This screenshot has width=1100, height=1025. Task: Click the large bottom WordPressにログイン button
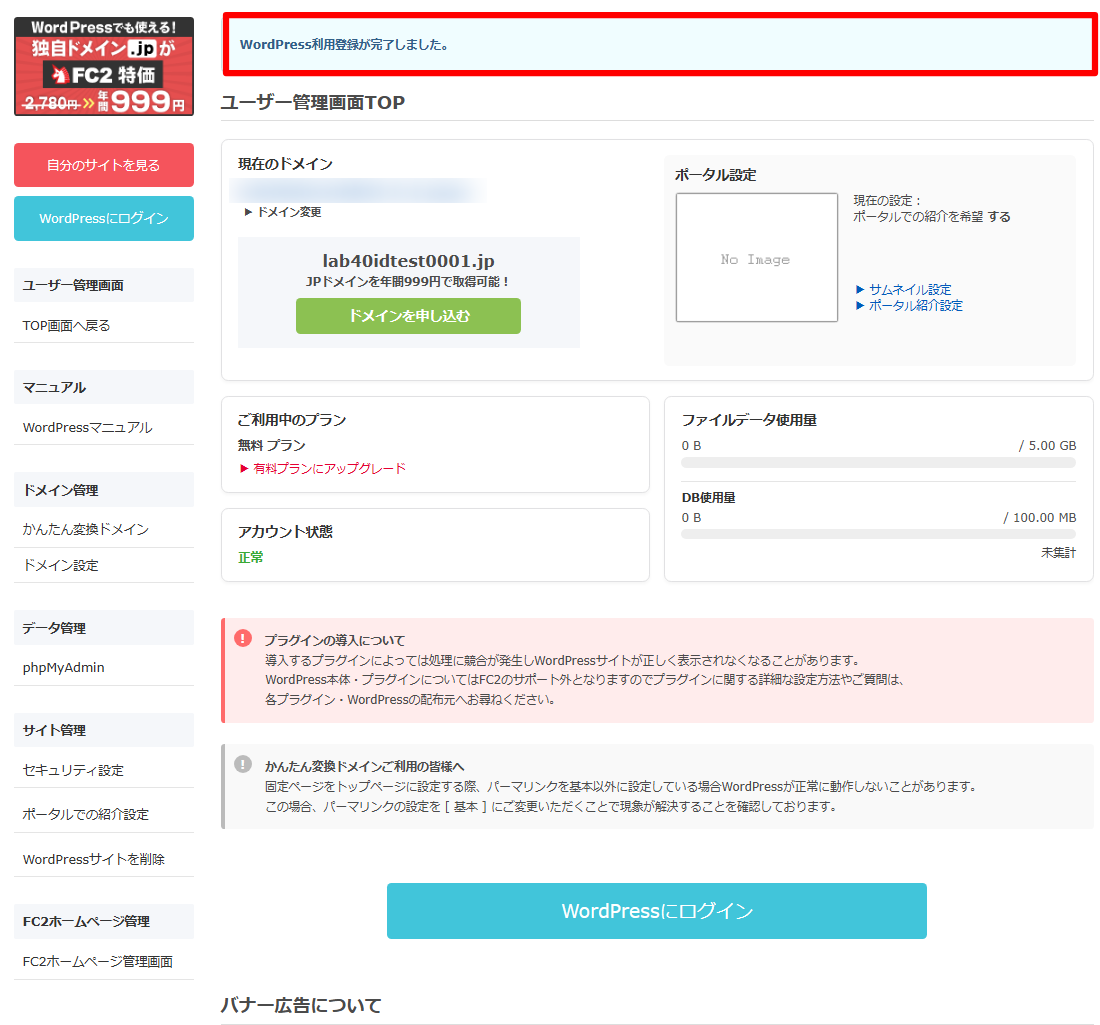(x=656, y=911)
